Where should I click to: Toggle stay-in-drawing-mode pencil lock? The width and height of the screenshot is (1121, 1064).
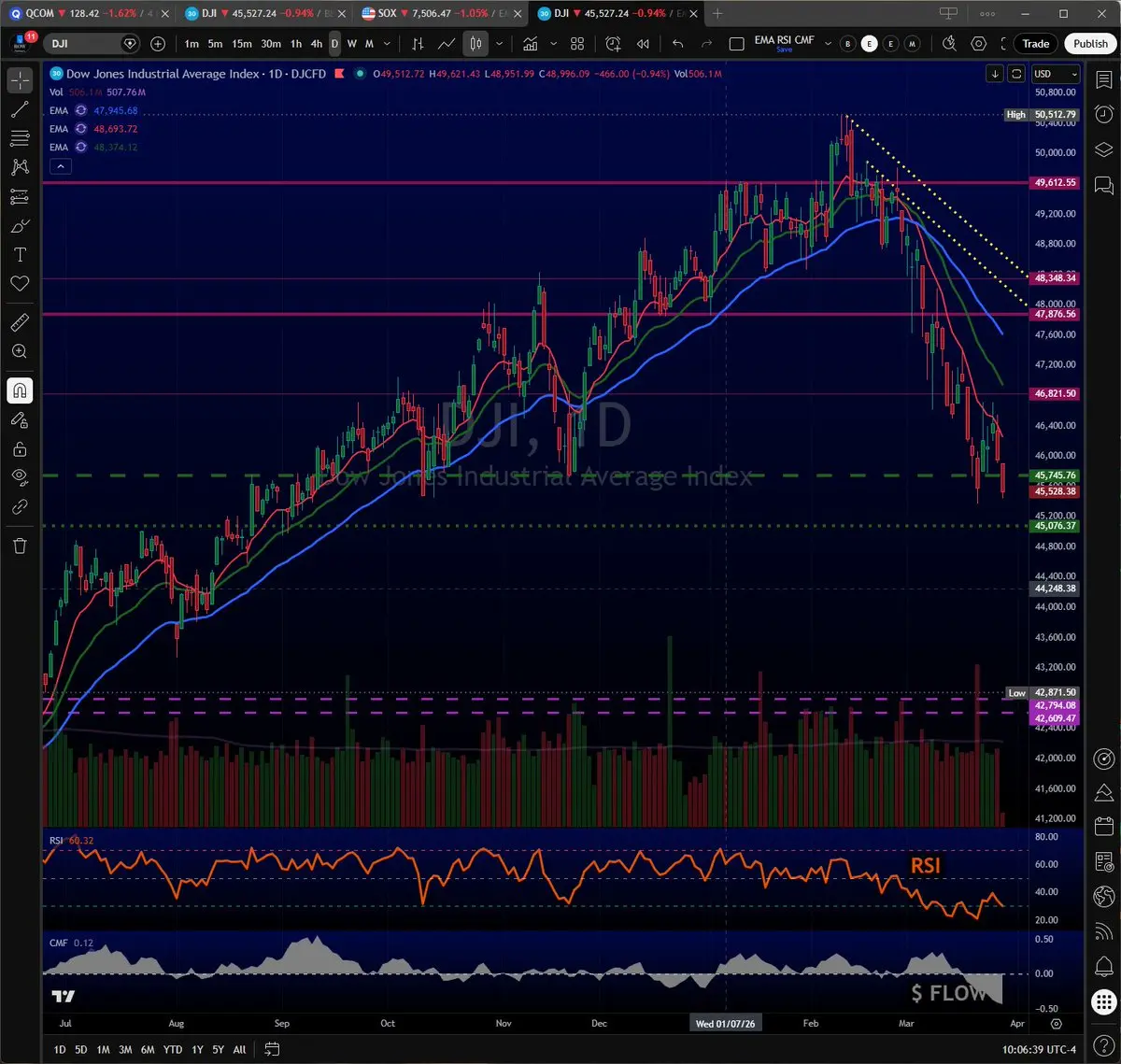tap(20, 420)
